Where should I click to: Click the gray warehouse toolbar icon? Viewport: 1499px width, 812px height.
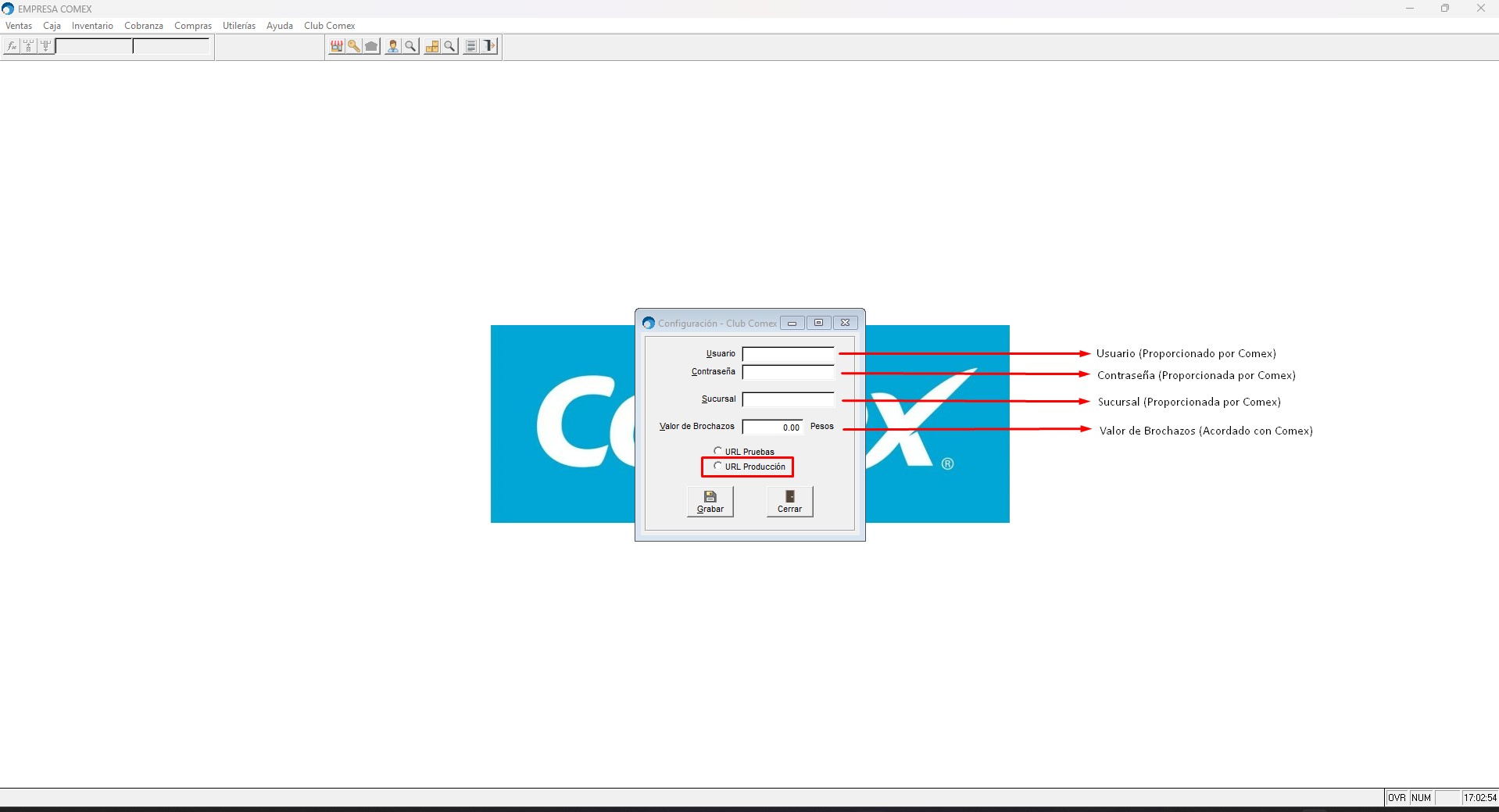coord(371,47)
